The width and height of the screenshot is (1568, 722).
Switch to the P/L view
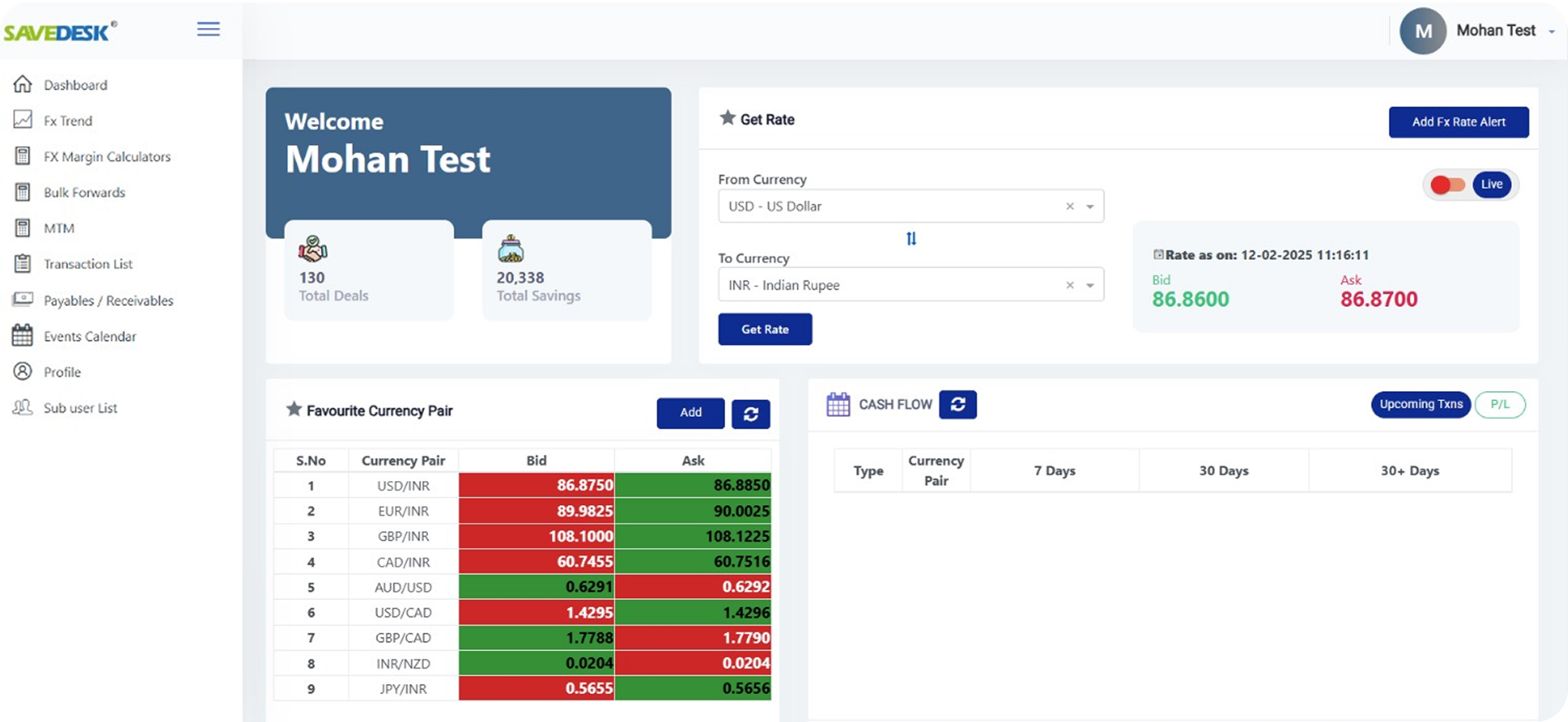tap(1500, 404)
